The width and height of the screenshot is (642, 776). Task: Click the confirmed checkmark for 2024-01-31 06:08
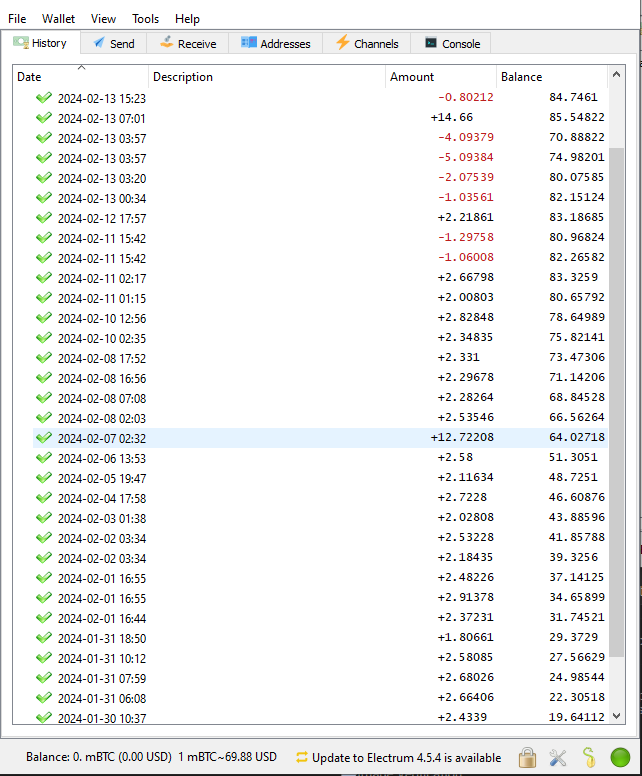[x=44, y=698]
